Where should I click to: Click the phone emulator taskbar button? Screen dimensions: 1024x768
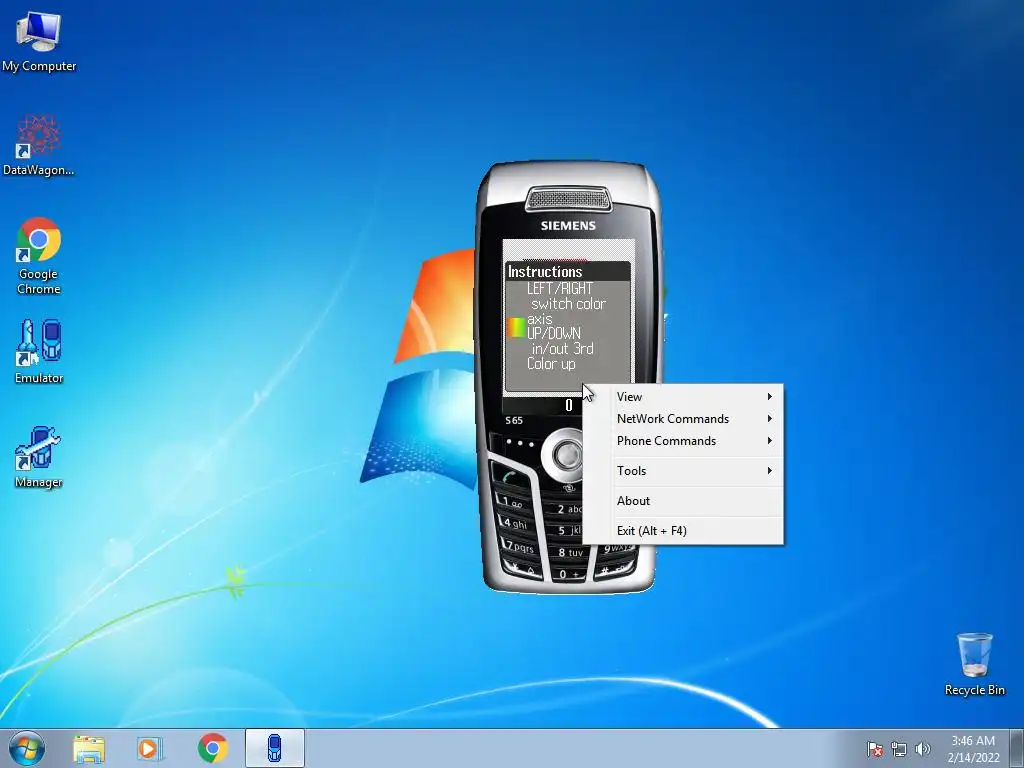[275, 748]
